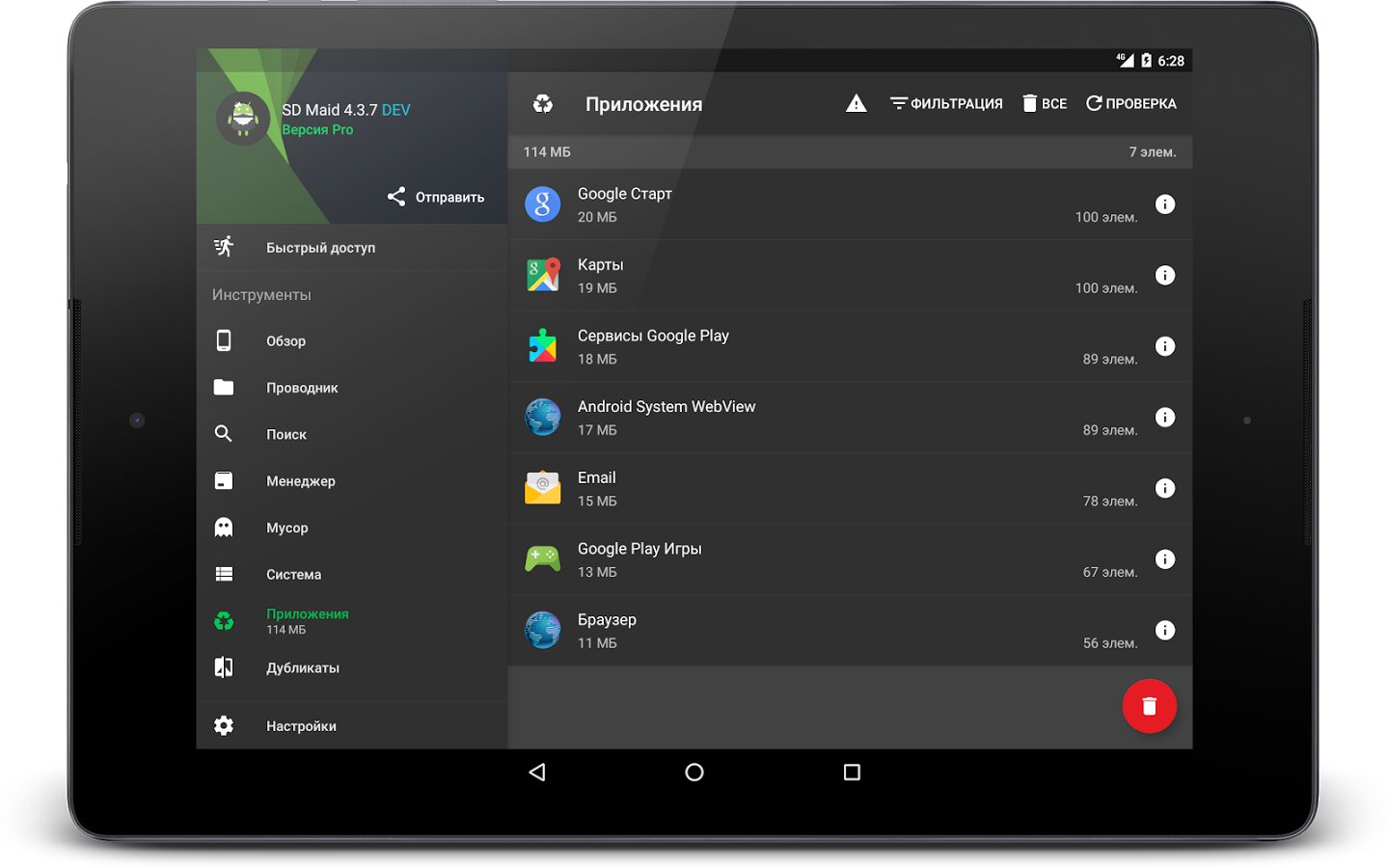Open info for Карты app
This screenshot has height=868, width=1388.
(x=1165, y=276)
